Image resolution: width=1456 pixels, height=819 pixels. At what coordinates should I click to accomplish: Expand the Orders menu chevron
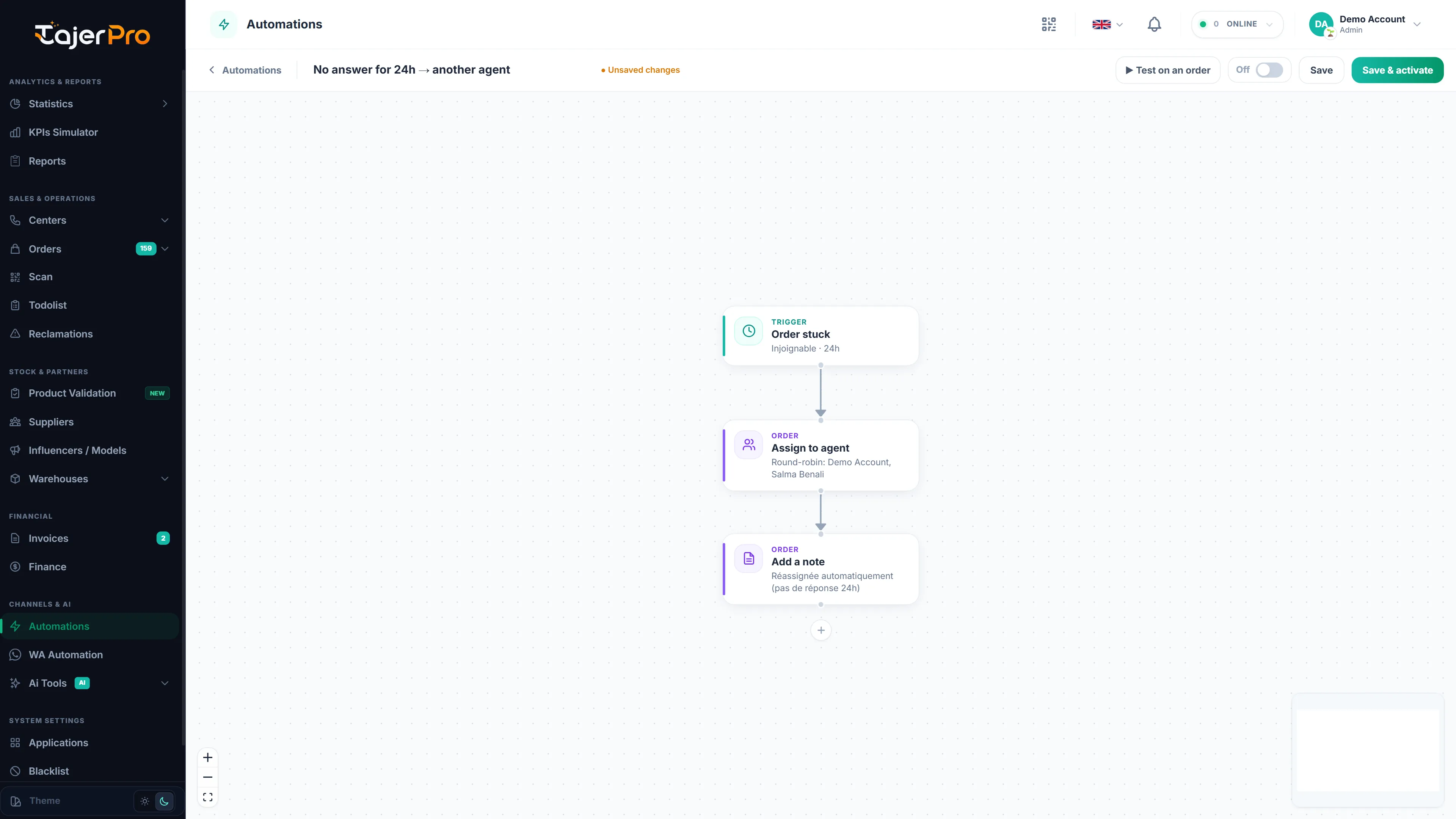pos(165,249)
